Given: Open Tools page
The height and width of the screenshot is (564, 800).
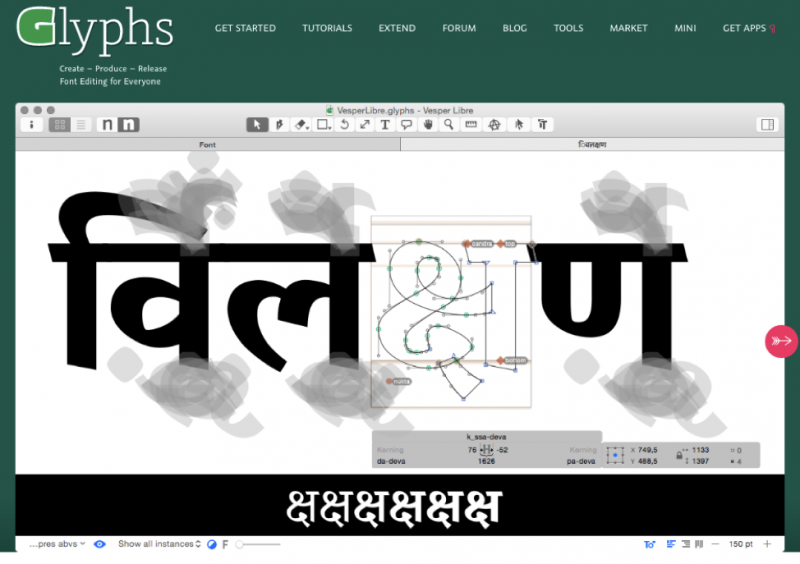Looking at the screenshot, I should [x=568, y=28].
